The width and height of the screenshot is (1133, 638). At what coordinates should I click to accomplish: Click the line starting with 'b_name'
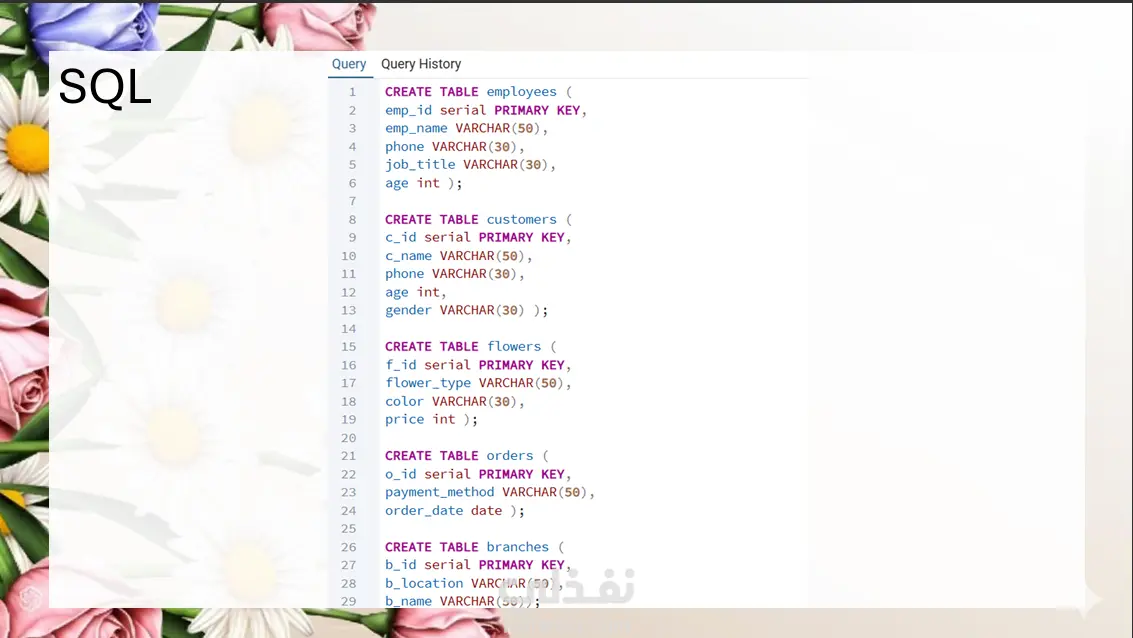pos(462,601)
